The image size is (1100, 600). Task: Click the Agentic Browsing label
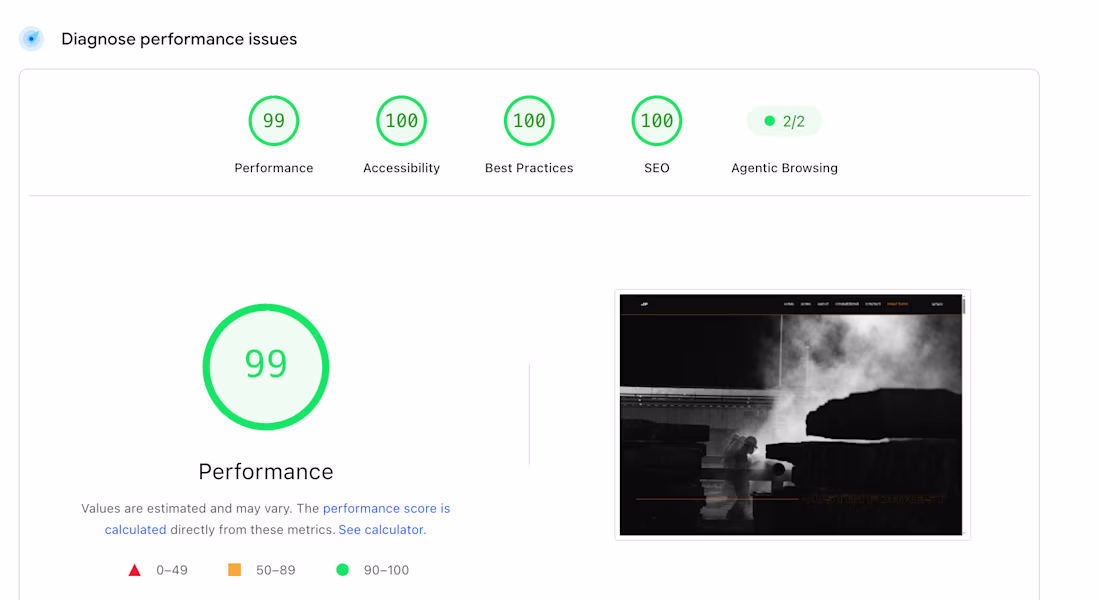pyautogui.click(x=784, y=168)
